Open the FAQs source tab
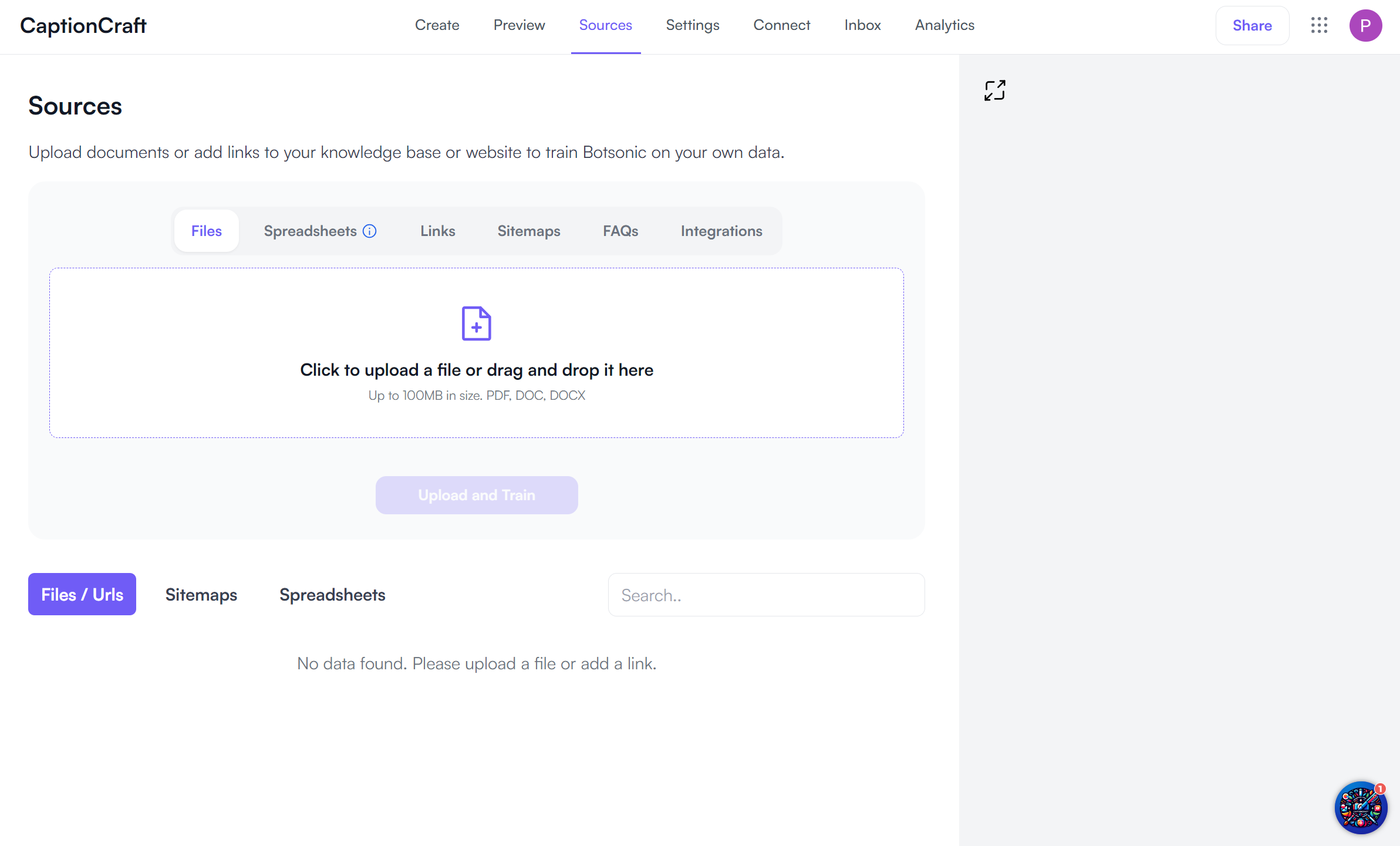 click(x=620, y=231)
